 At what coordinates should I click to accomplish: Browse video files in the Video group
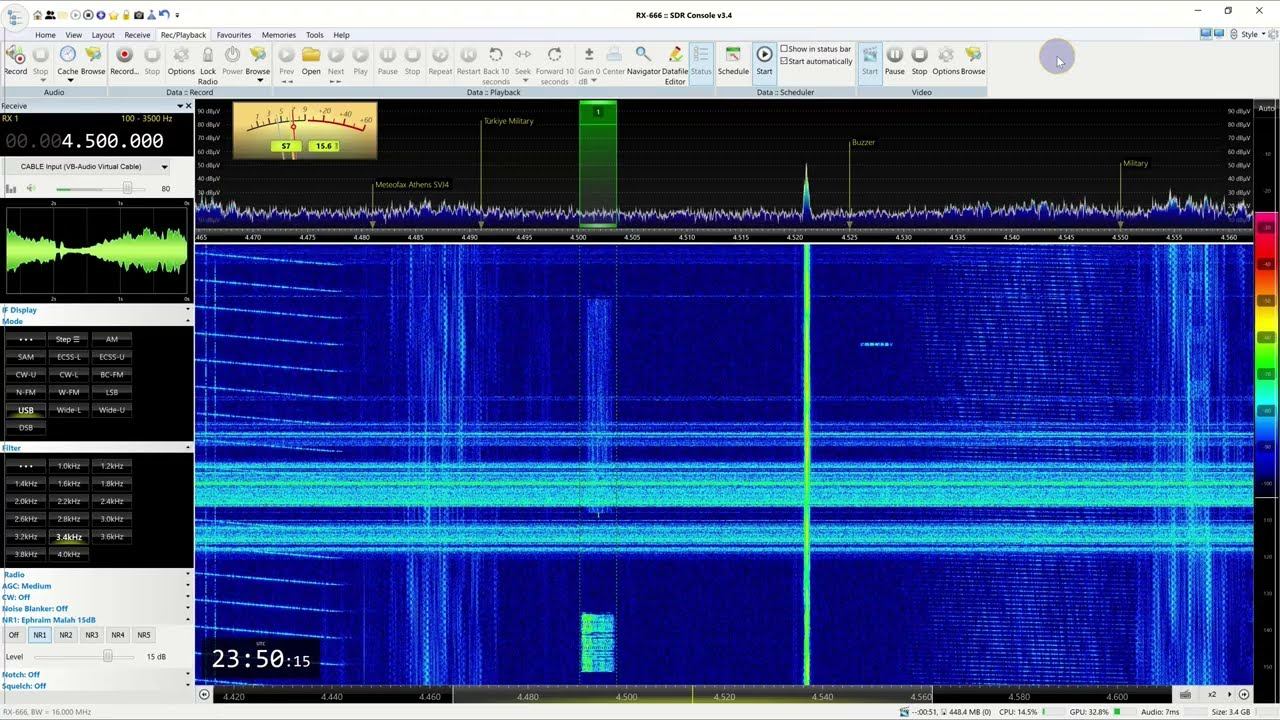click(973, 59)
